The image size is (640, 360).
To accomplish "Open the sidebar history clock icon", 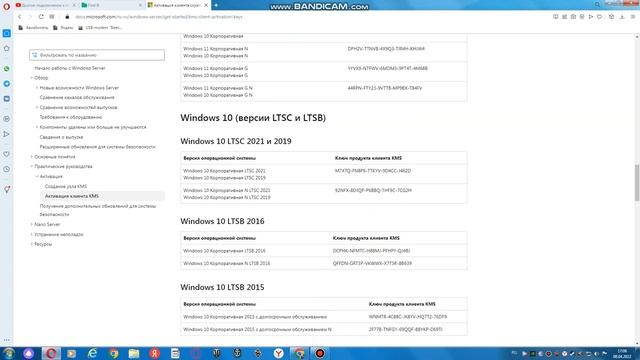I will click(x=7, y=169).
